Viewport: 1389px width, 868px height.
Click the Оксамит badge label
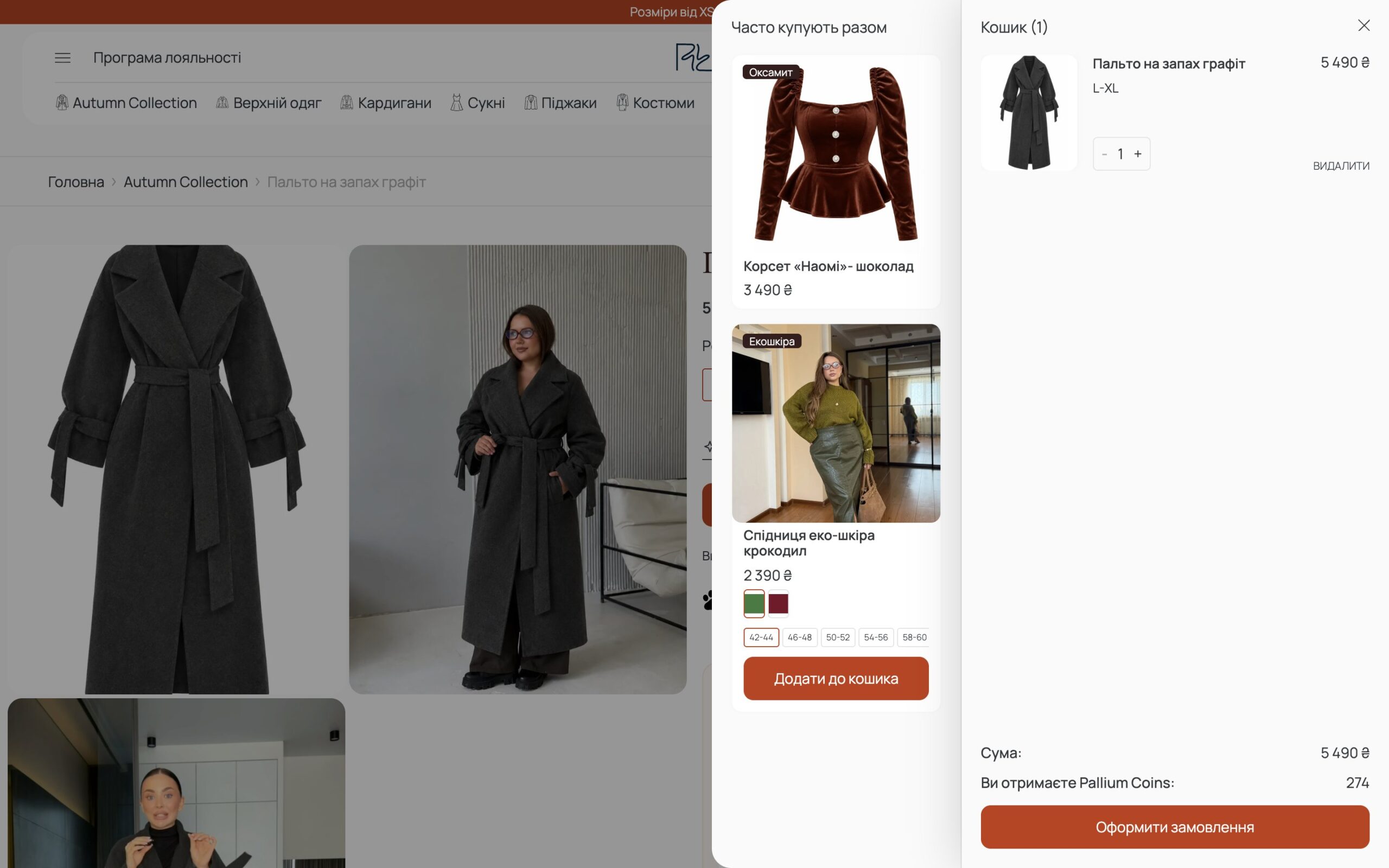[770, 72]
